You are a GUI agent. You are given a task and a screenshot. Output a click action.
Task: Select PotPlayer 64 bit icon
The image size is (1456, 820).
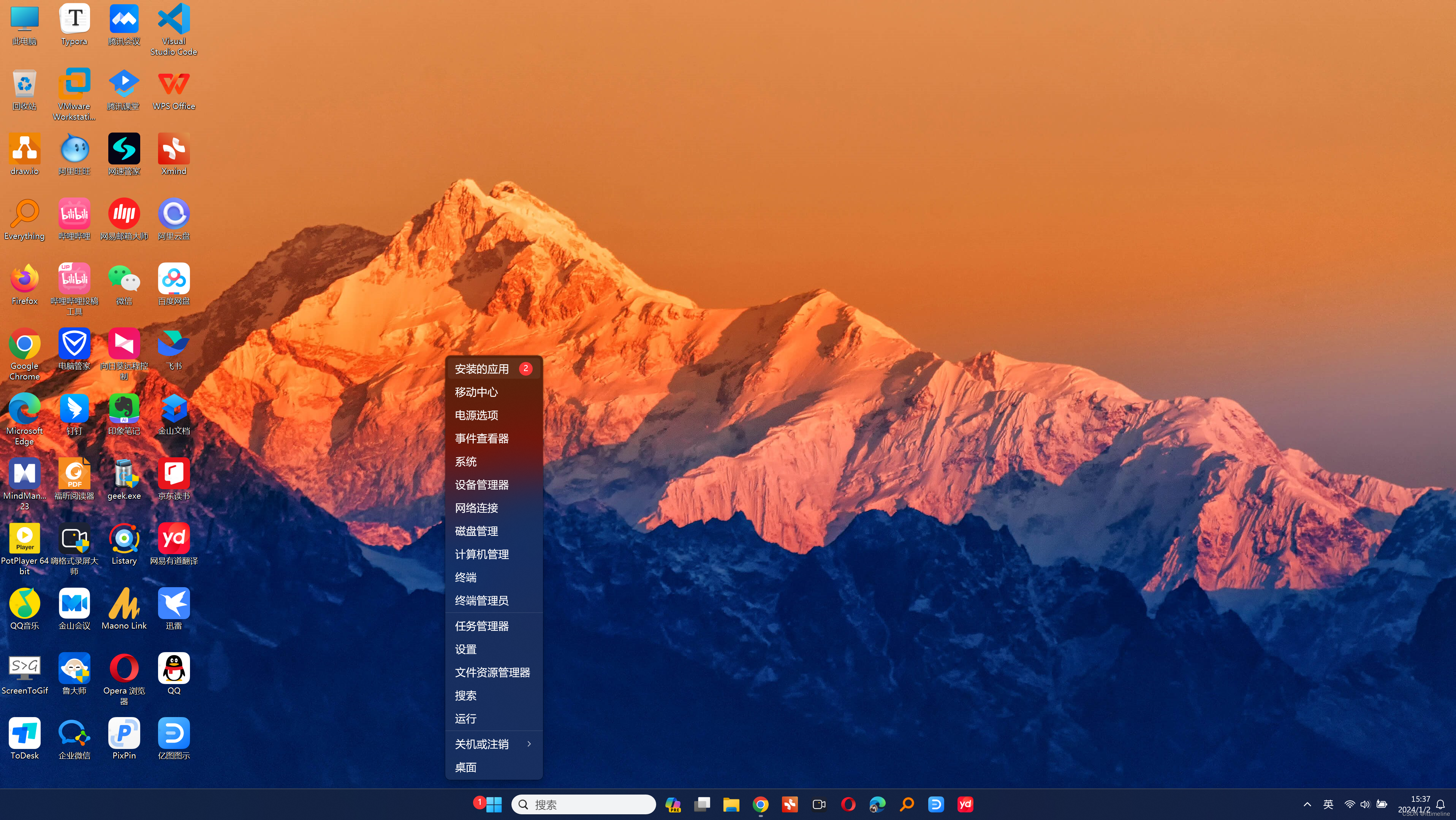click(x=24, y=549)
